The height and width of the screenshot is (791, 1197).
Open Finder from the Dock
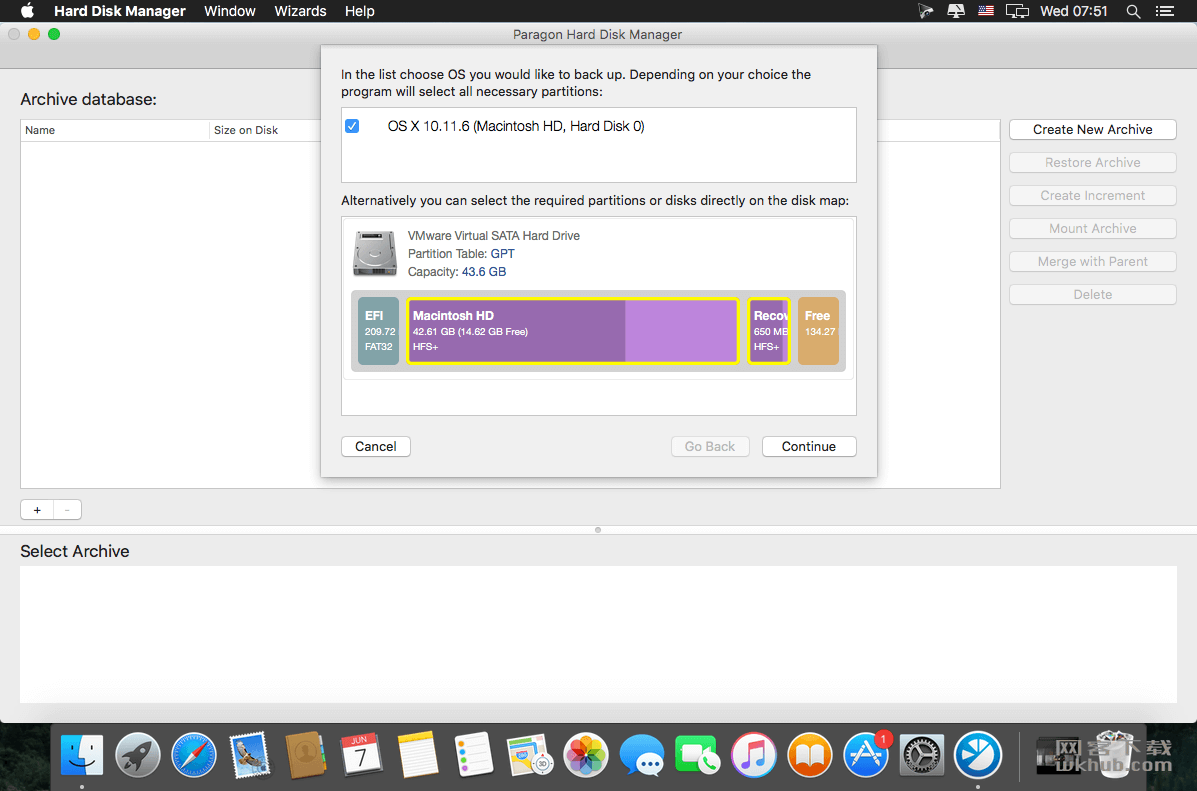(x=82, y=755)
